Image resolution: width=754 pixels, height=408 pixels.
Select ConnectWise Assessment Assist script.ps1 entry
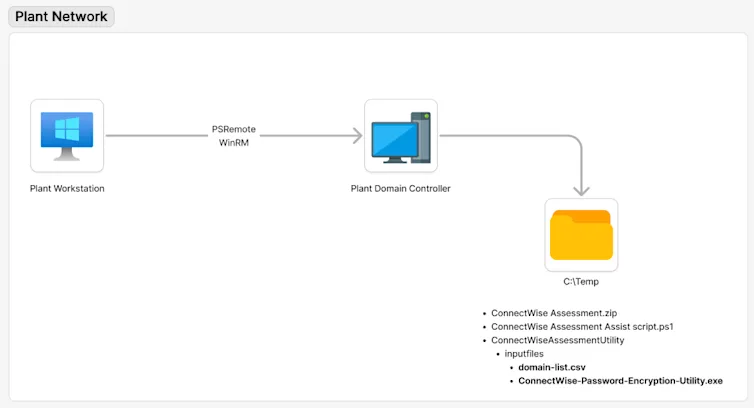click(x=582, y=327)
